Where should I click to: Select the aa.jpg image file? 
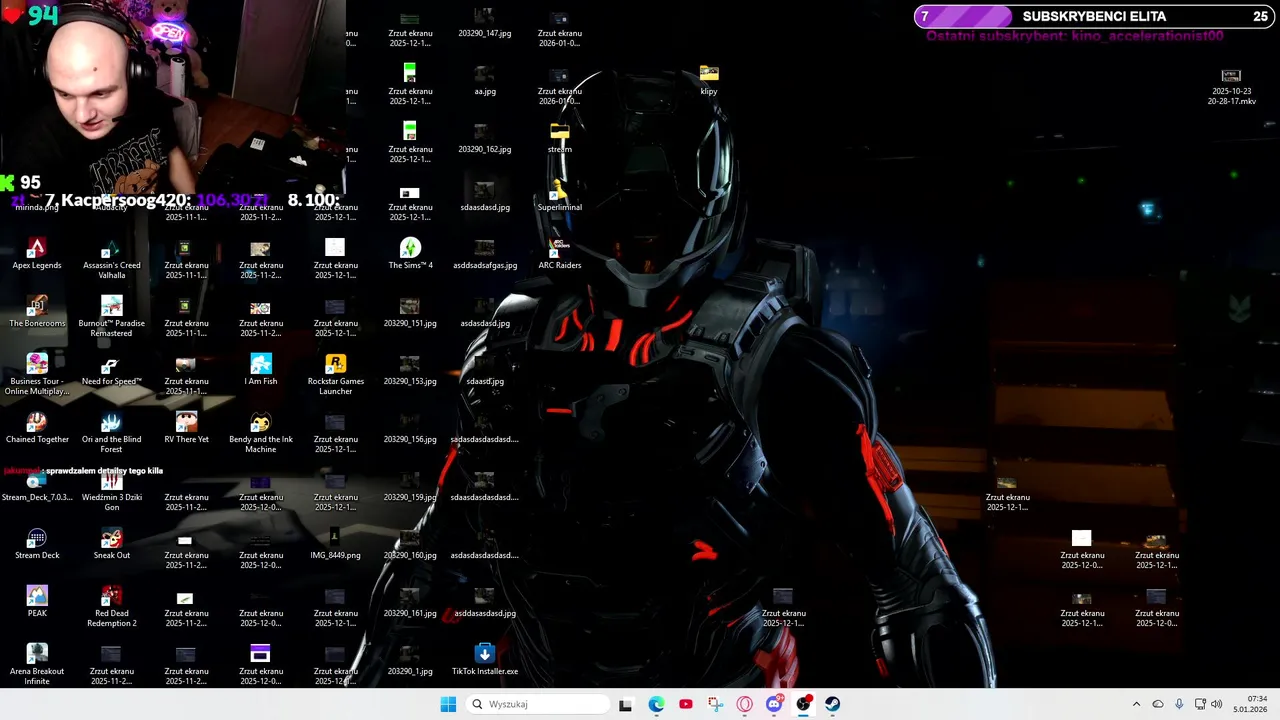[485, 80]
